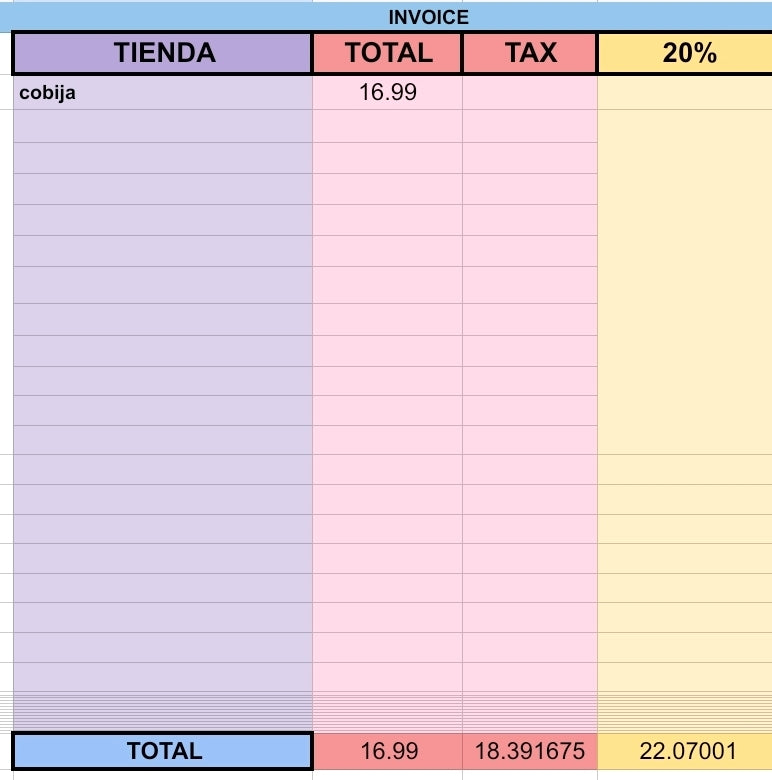Select the second empty cell in TAX column
Screen dimensions: 772x780
pos(530,126)
